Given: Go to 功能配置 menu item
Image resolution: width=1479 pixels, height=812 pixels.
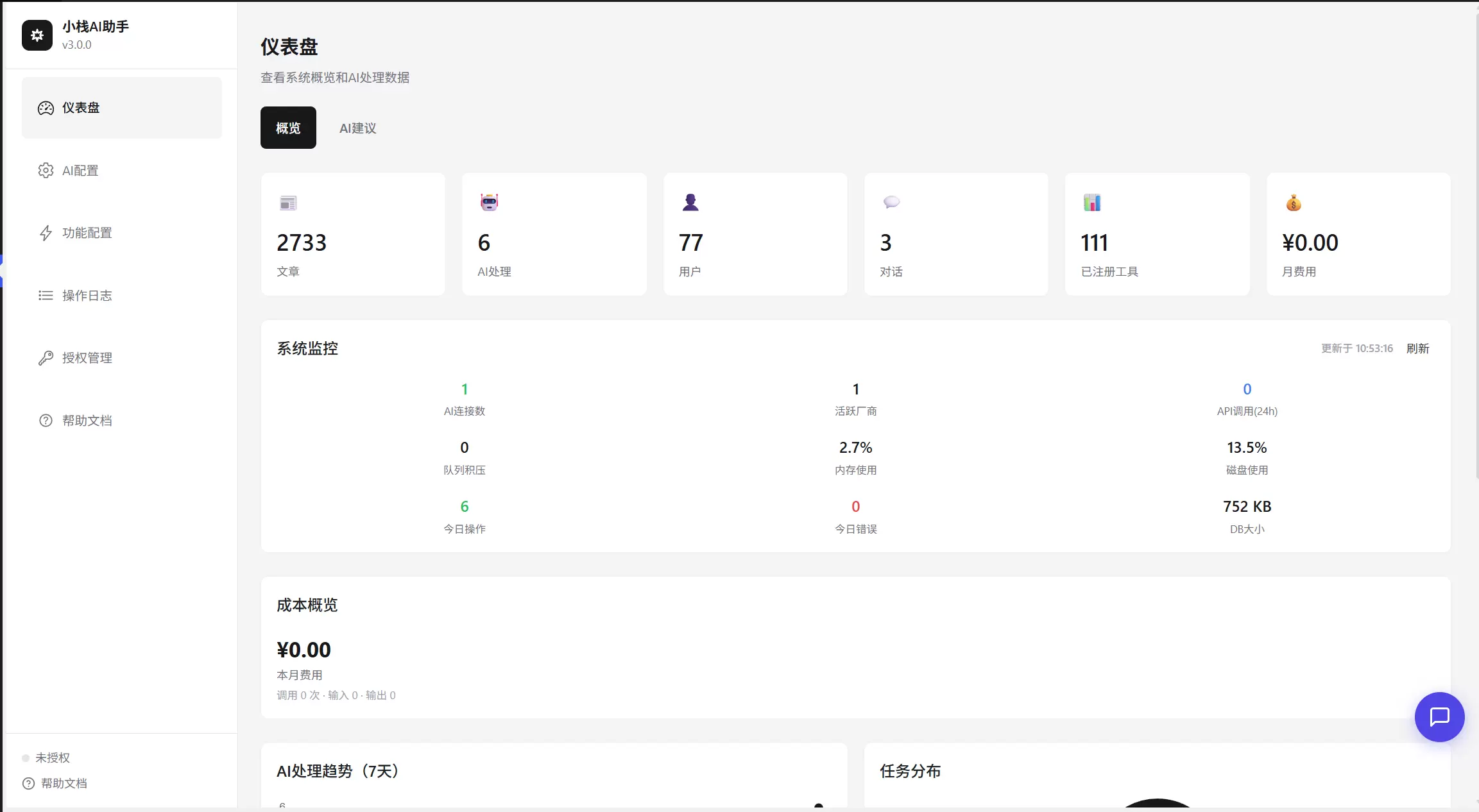Looking at the screenshot, I should [122, 233].
